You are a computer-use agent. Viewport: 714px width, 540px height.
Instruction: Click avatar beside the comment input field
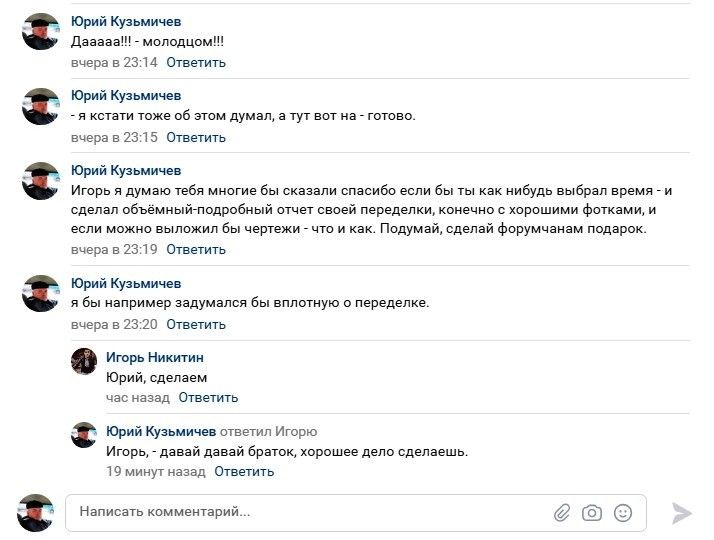[x=36, y=513]
